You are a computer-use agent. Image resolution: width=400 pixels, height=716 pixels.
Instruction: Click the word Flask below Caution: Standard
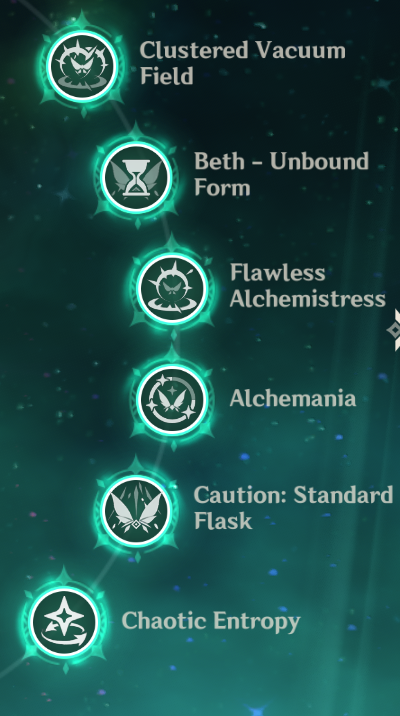tap(223, 521)
